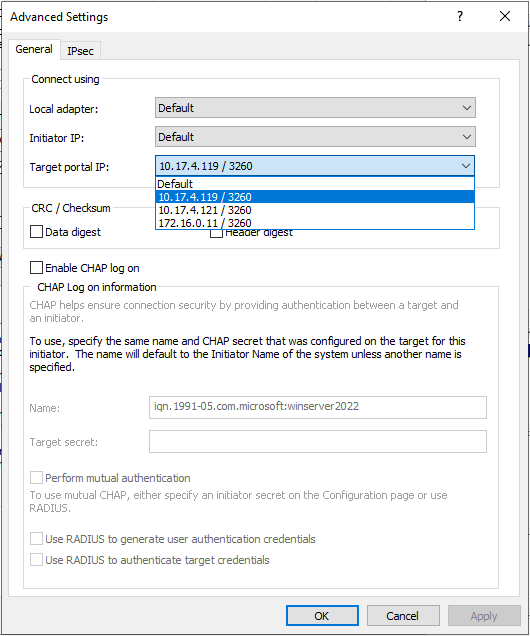530x636 pixels.
Task: Check Use RADIUS to authenticate target credentials
Action: click(36, 560)
